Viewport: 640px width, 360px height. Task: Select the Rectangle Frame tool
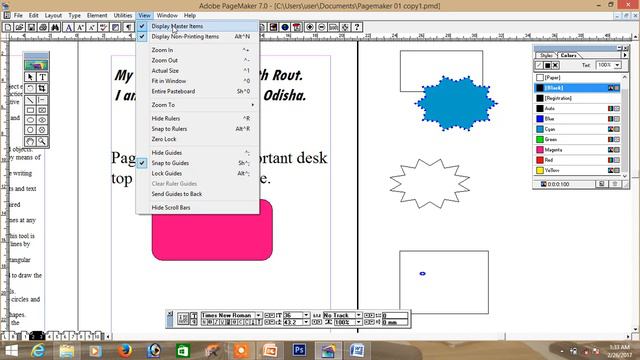click(42, 110)
